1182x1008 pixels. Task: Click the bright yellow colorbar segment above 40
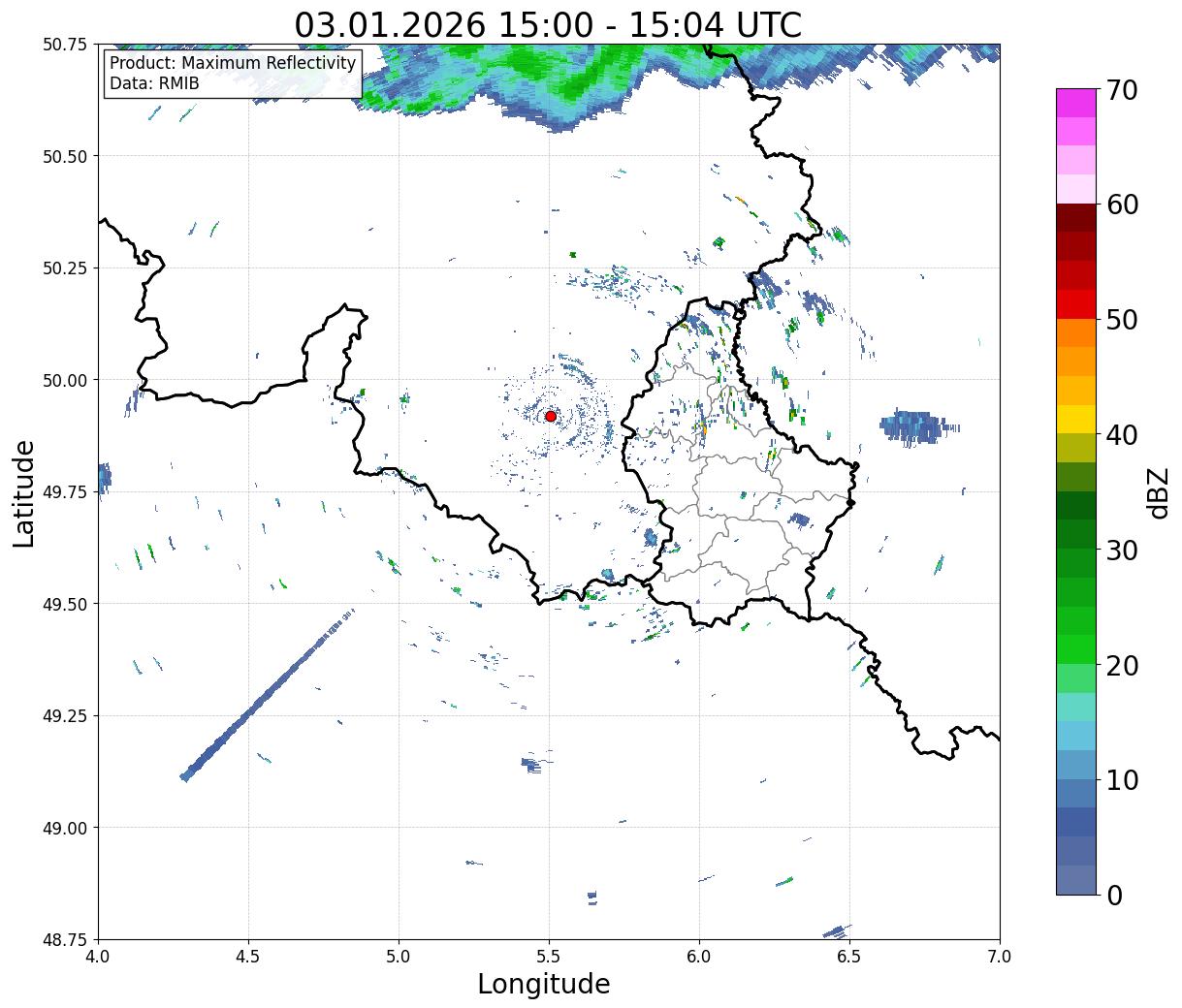[1076, 419]
